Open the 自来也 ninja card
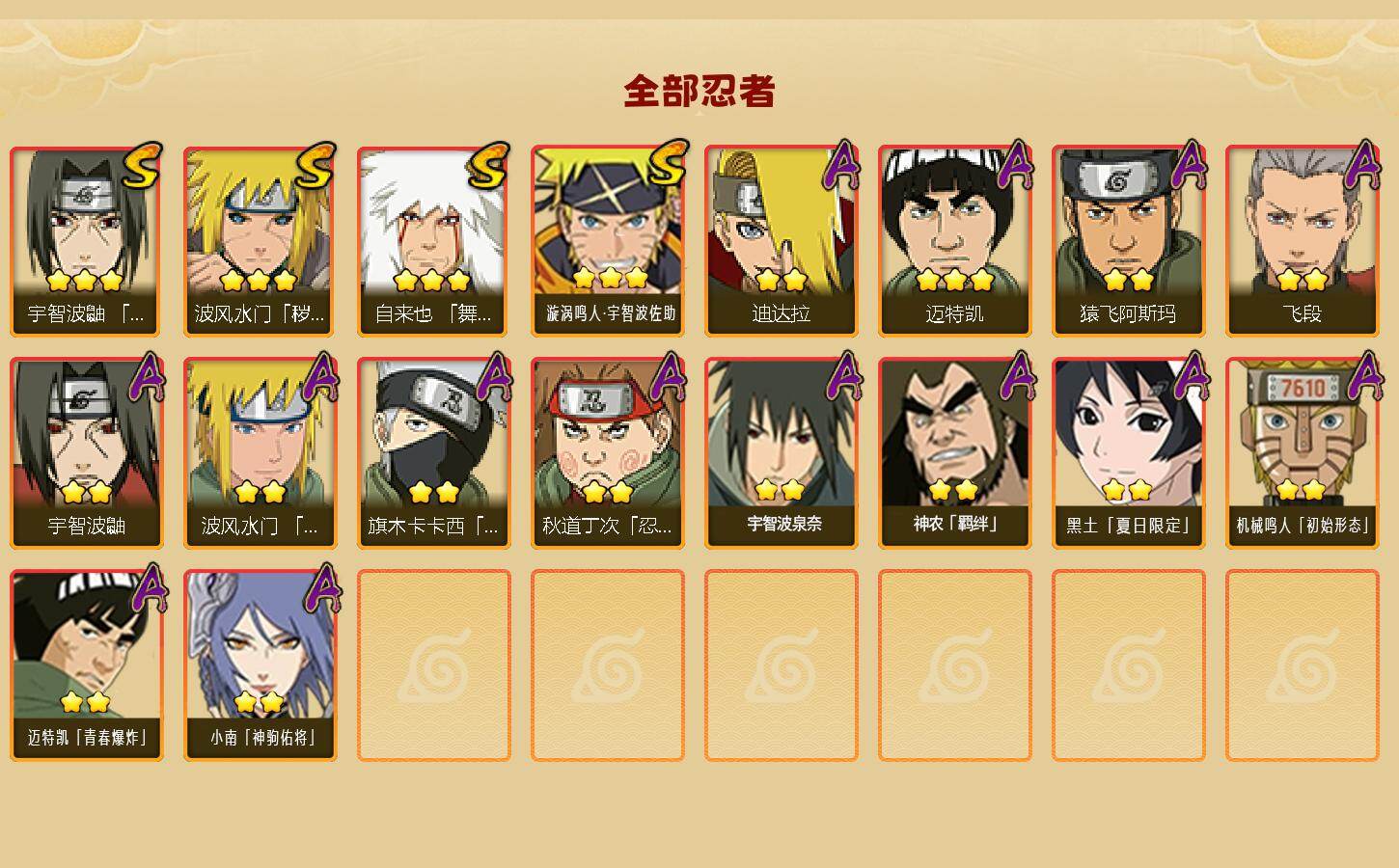The height and width of the screenshot is (868, 1399). [x=434, y=241]
